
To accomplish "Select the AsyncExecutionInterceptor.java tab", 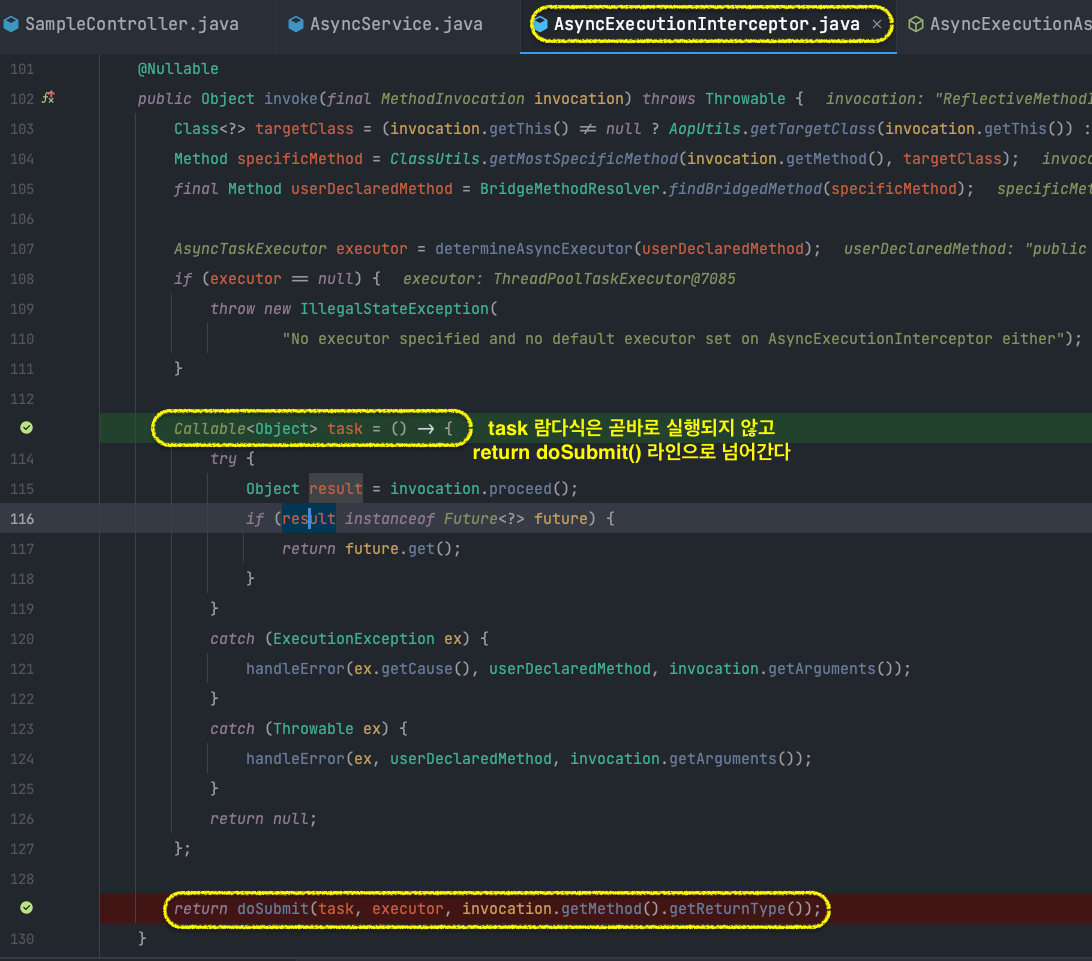I will (x=706, y=24).
